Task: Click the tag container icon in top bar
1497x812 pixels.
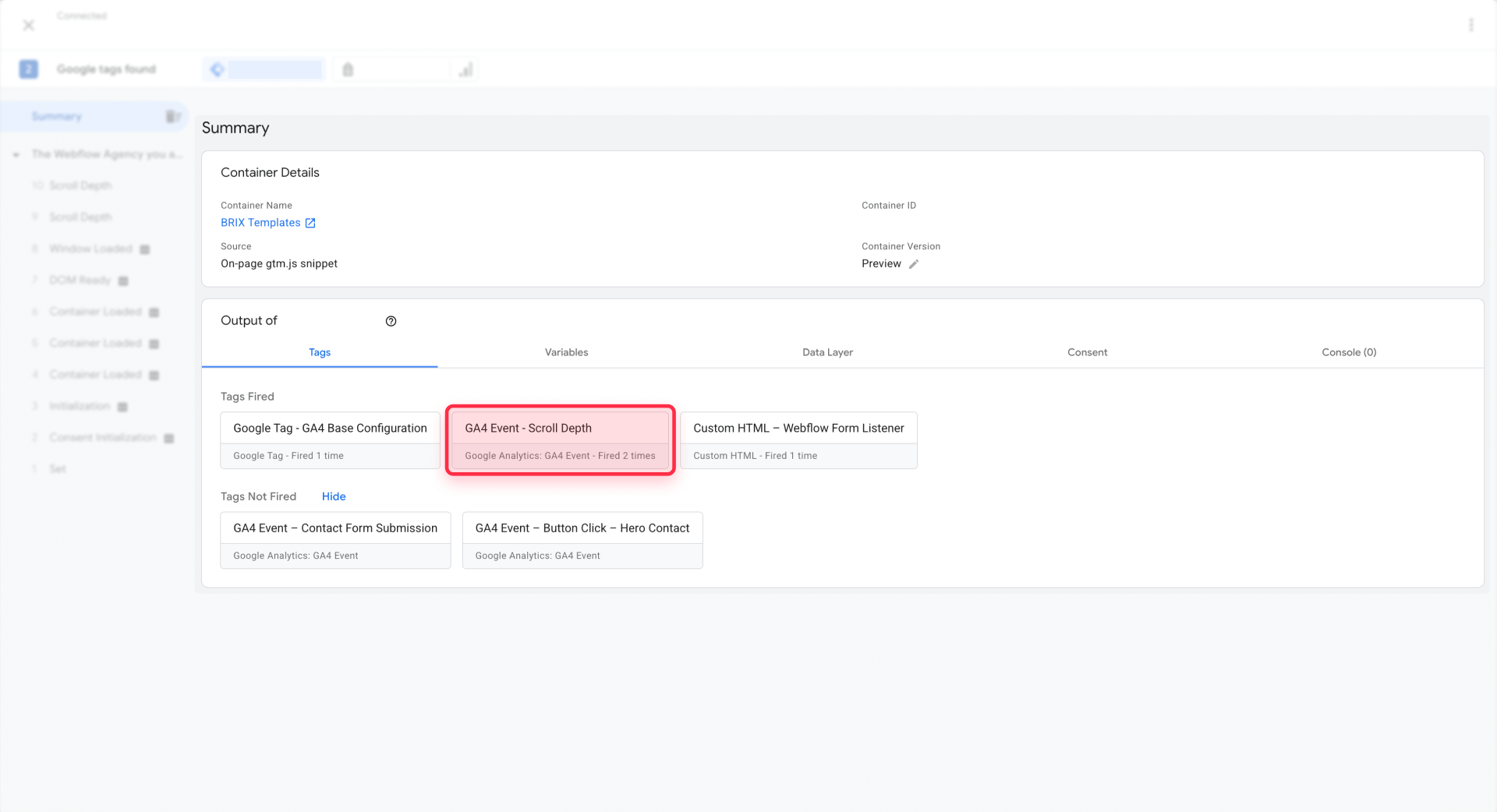Action: click(348, 69)
